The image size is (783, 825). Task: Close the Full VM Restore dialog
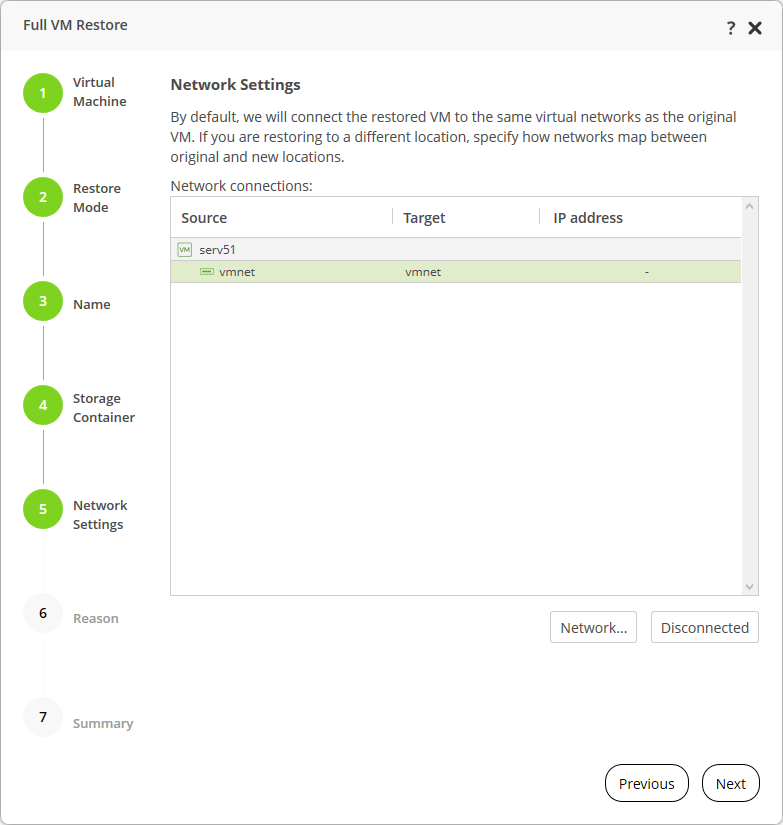755,27
